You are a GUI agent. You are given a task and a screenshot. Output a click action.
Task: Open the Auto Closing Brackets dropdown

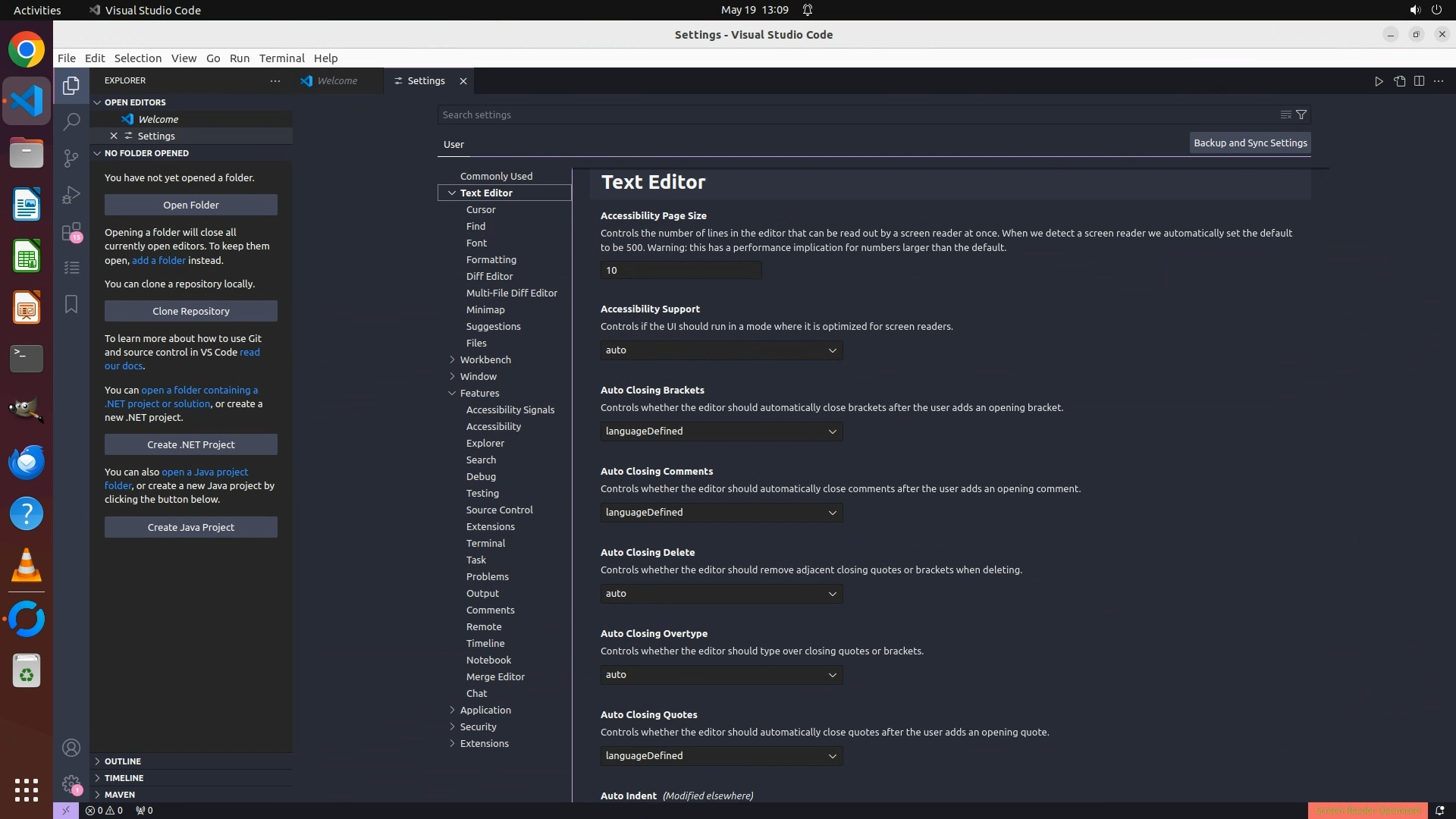[720, 431]
